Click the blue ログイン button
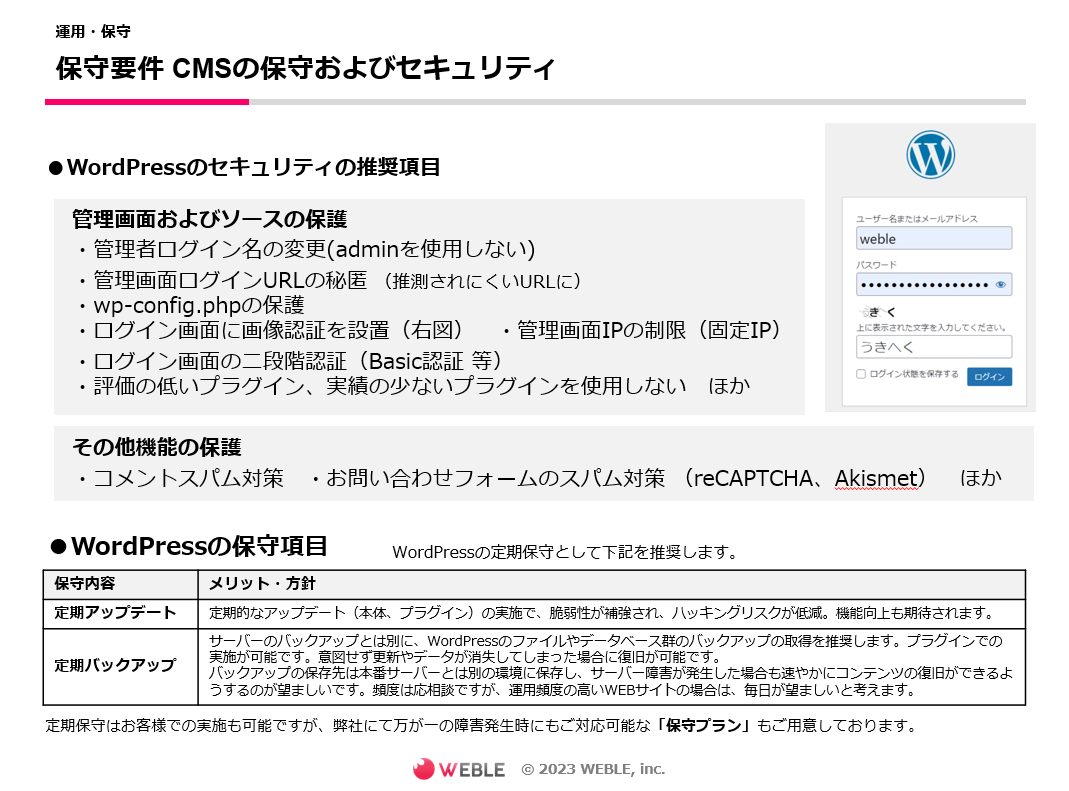This screenshot has width=1069, height=791. tap(989, 376)
